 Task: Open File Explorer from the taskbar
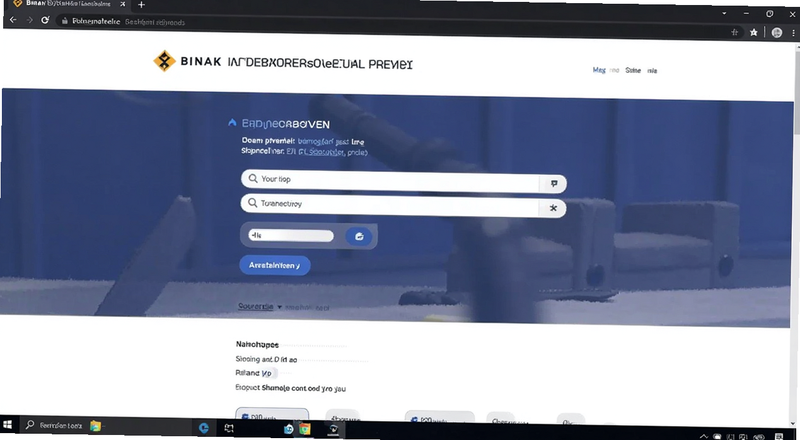(95, 425)
